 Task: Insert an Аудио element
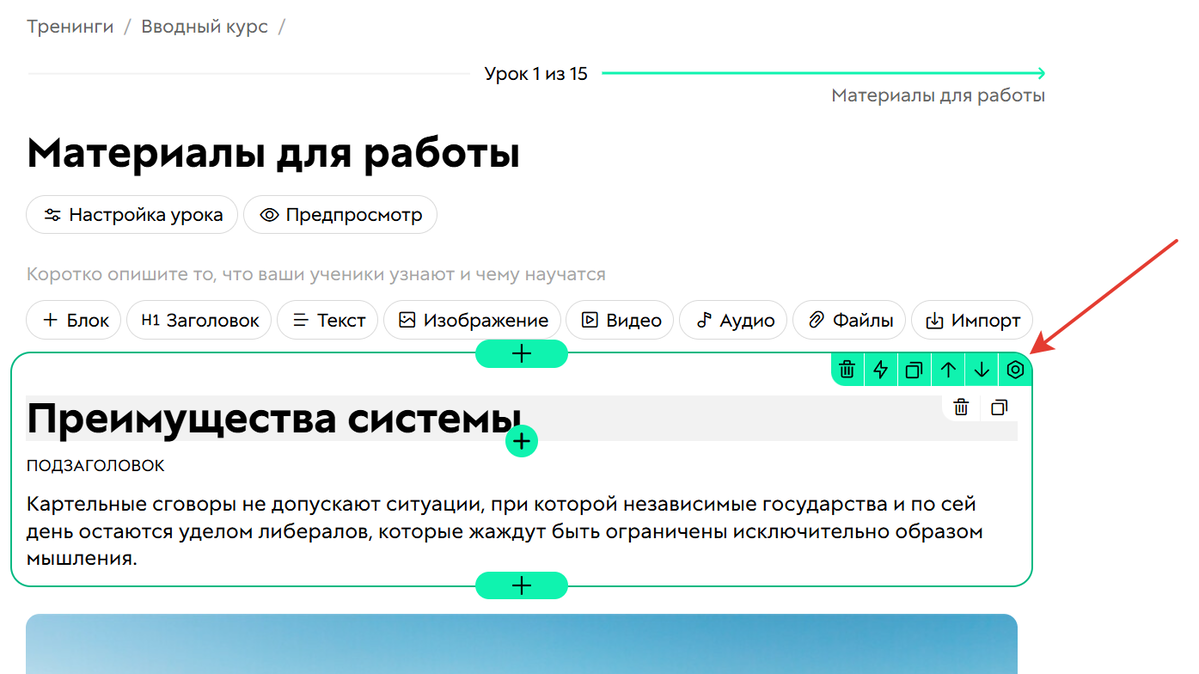click(x=734, y=321)
